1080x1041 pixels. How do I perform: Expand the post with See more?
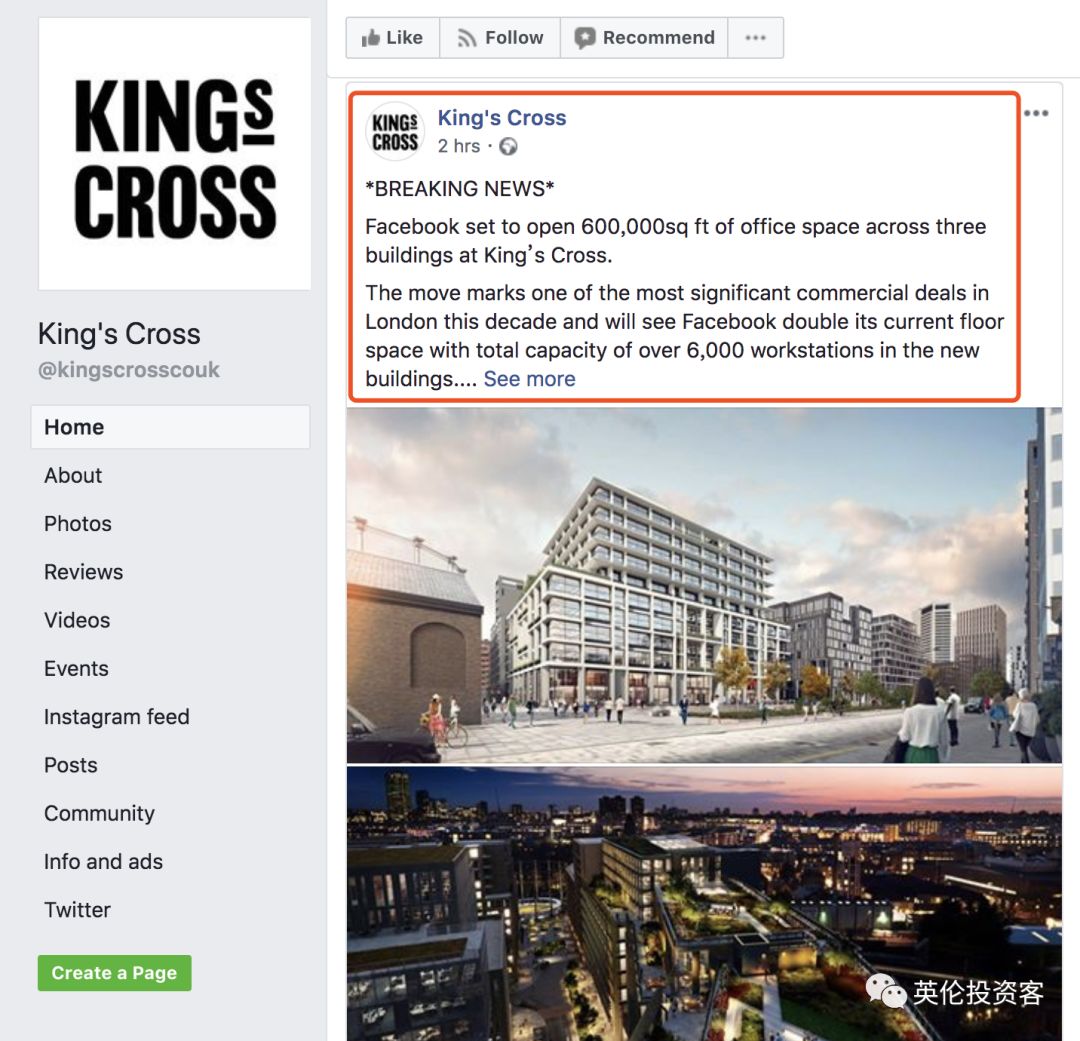click(x=529, y=379)
